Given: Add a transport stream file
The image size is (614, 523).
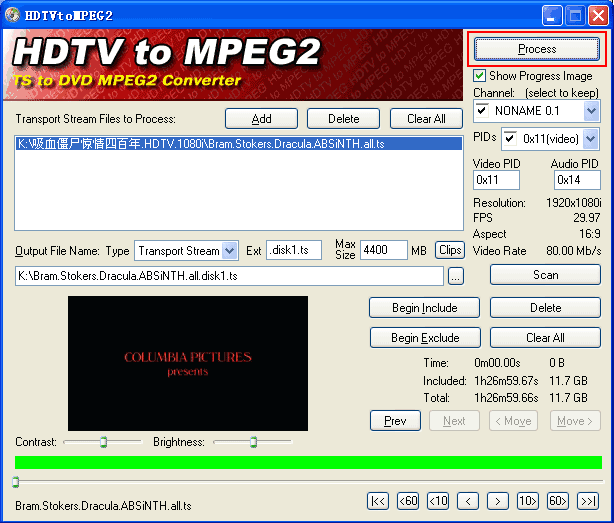Looking at the screenshot, I should [x=262, y=119].
